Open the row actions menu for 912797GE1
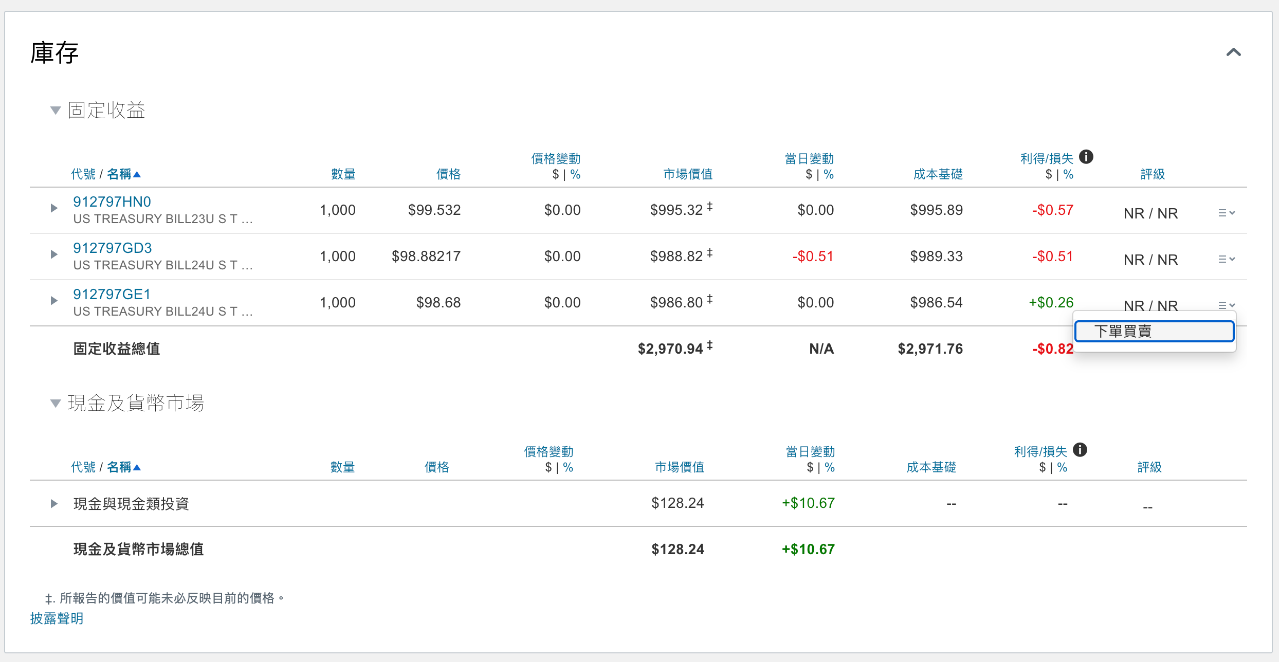 (1225, 305)
